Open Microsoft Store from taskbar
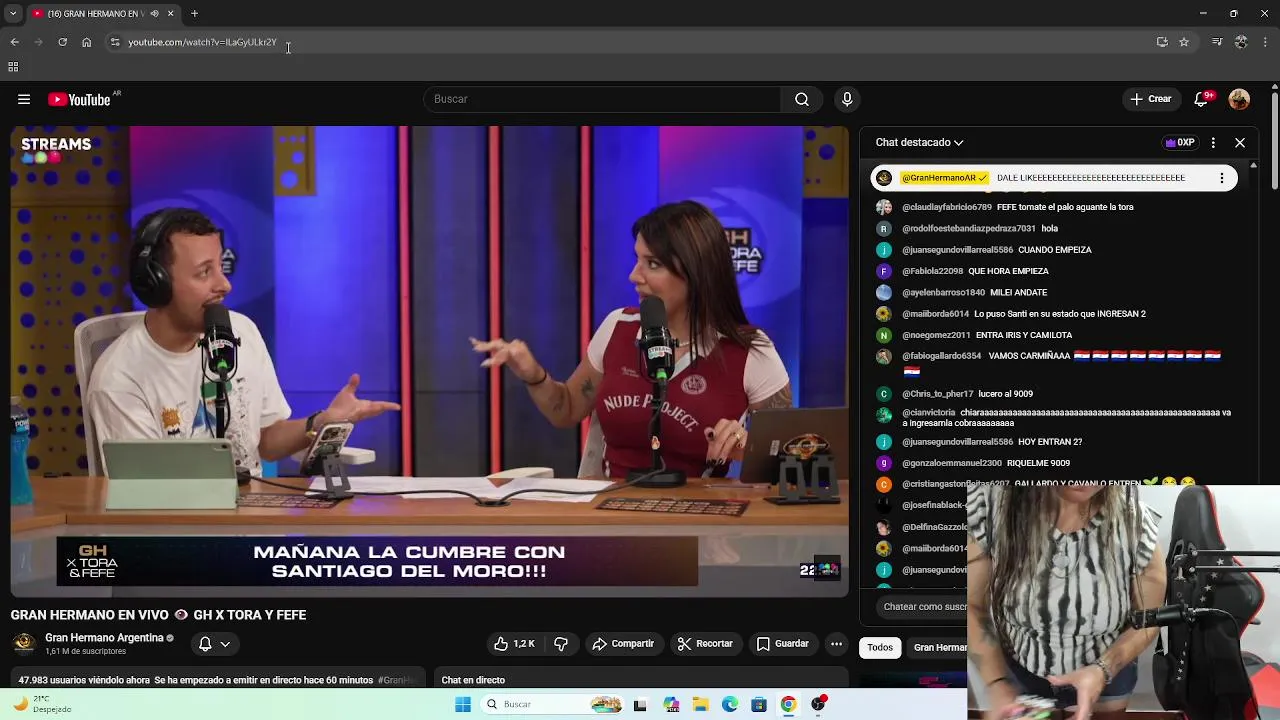 759,704
